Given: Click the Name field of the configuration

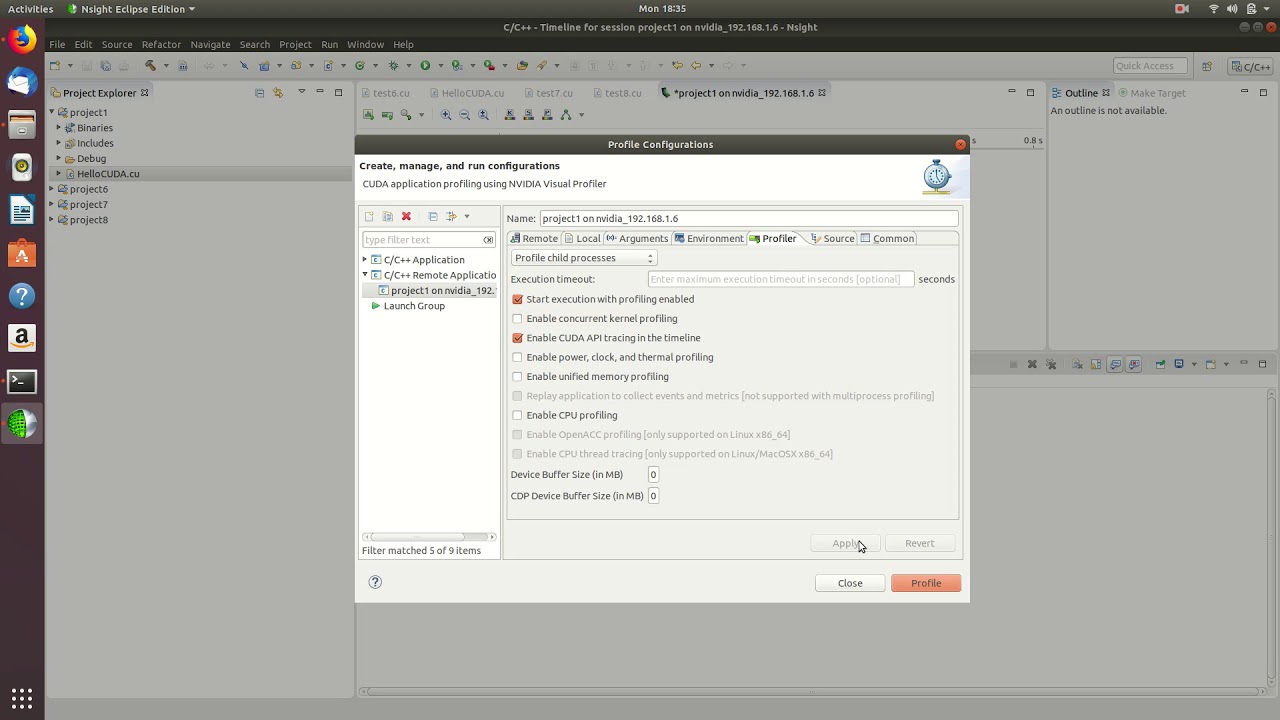Looking at the screenshot, I should [x=749, y=218].
